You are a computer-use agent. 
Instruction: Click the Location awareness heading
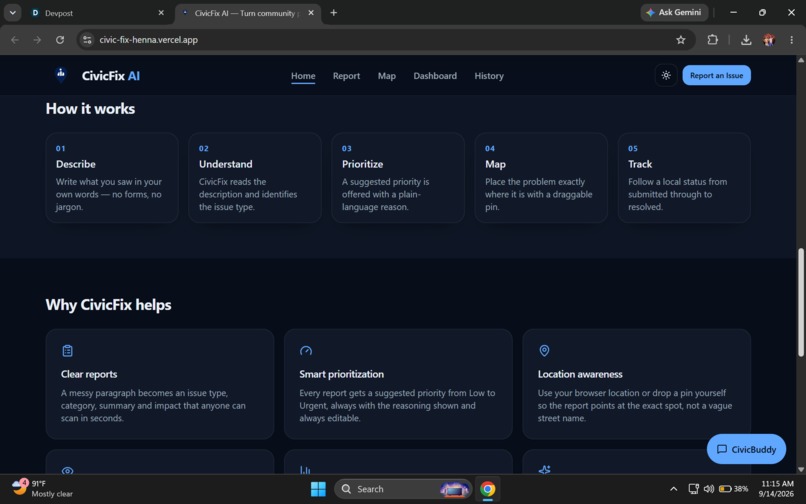(x=580, y=374)
